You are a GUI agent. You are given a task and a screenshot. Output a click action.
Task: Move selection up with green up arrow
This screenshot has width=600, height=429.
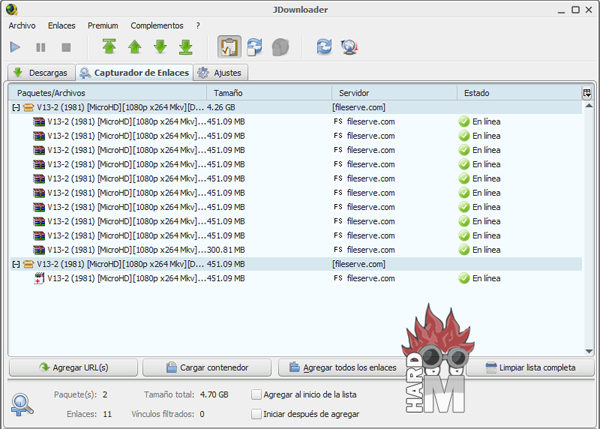135,47
